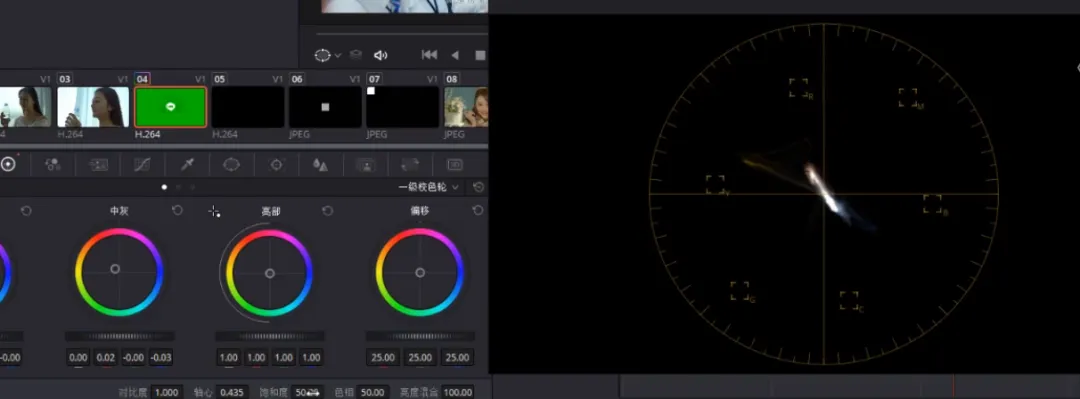This screenshot has width=1080, height=399.
Task: Open the Power Window palette
Action: (231, 165)
